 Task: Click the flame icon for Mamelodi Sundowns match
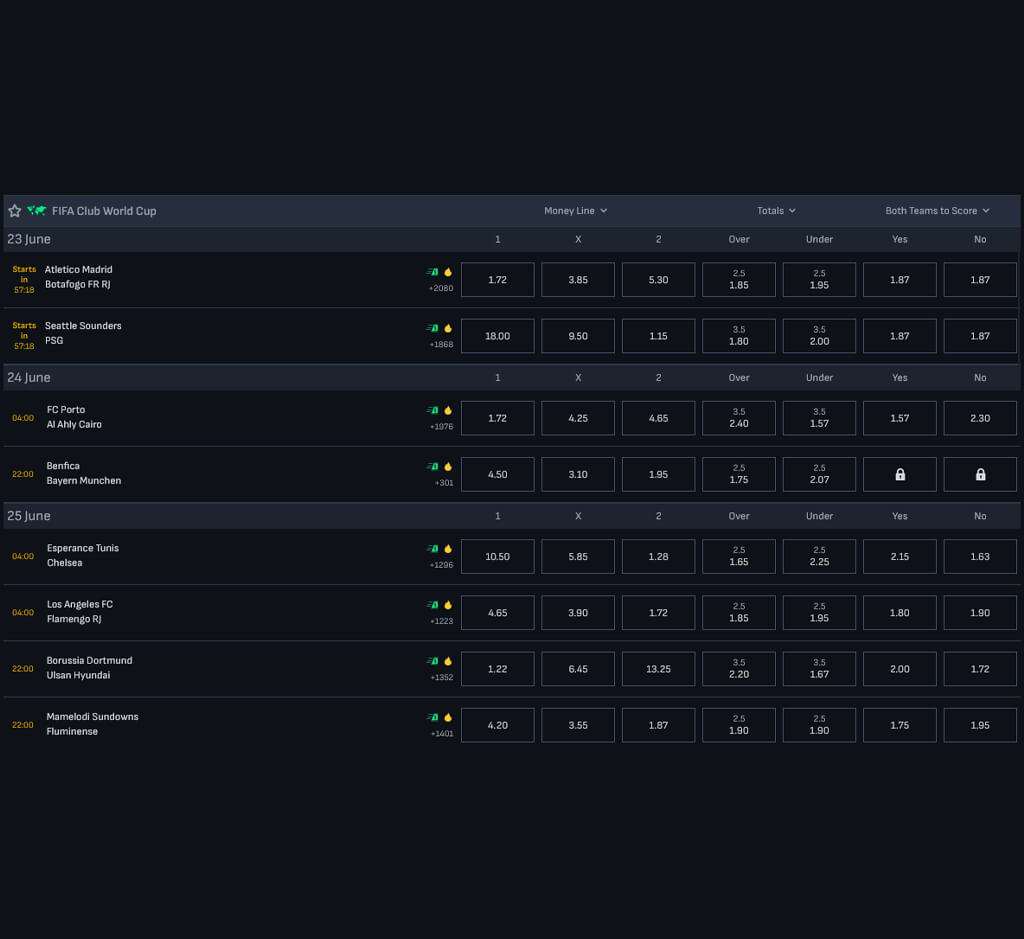coord(448,717)
